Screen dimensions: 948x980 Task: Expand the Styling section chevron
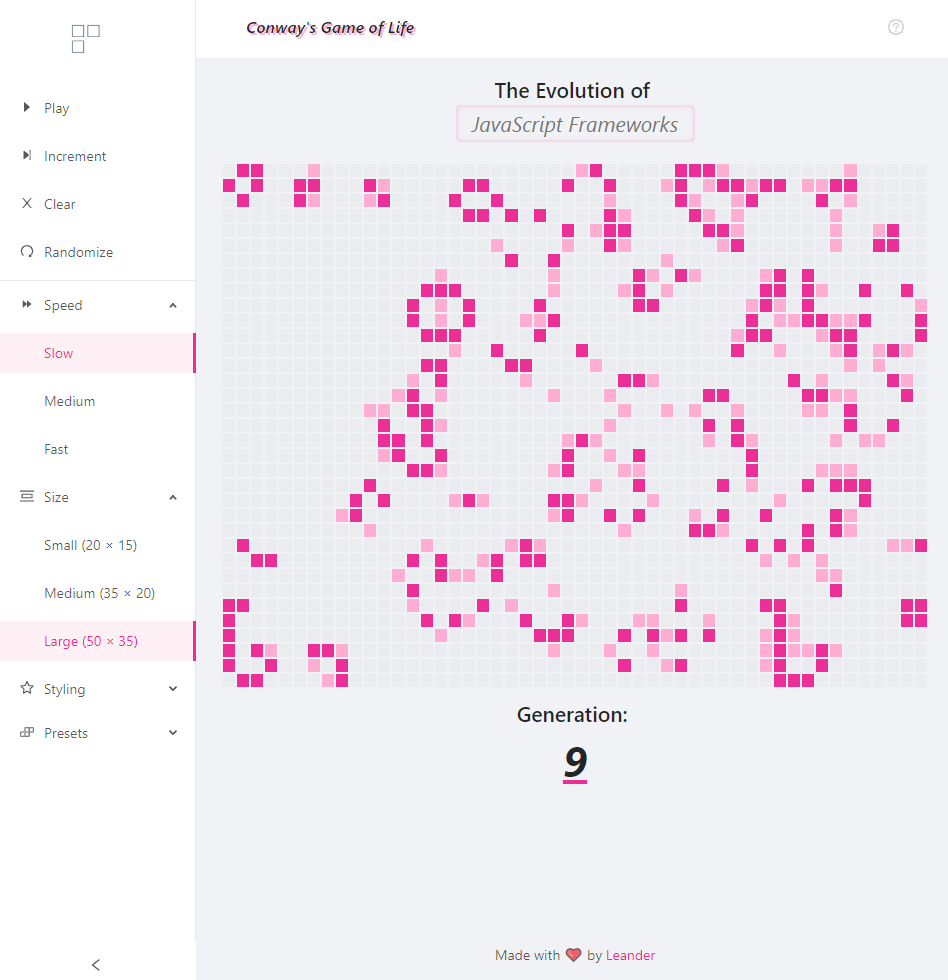tap(173, 689)
